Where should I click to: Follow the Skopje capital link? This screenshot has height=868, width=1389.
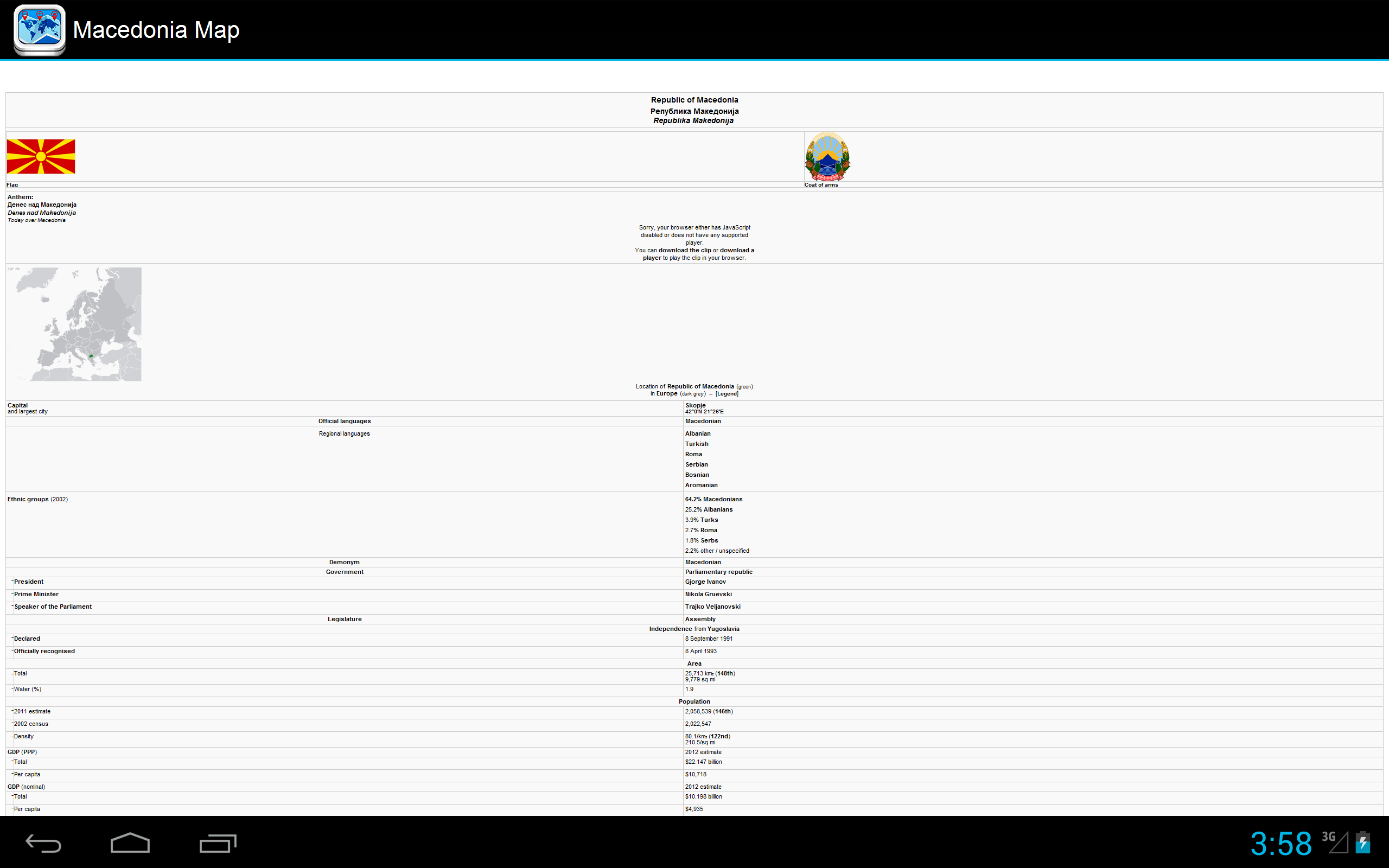[695, 405]
